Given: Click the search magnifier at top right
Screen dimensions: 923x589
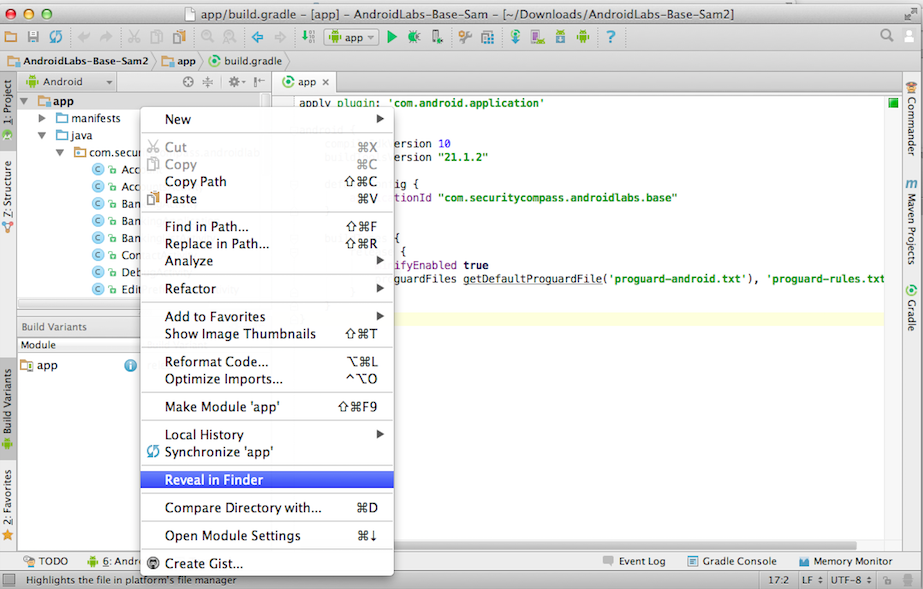Looking at the screenshot, I should (x=886, y=36).
